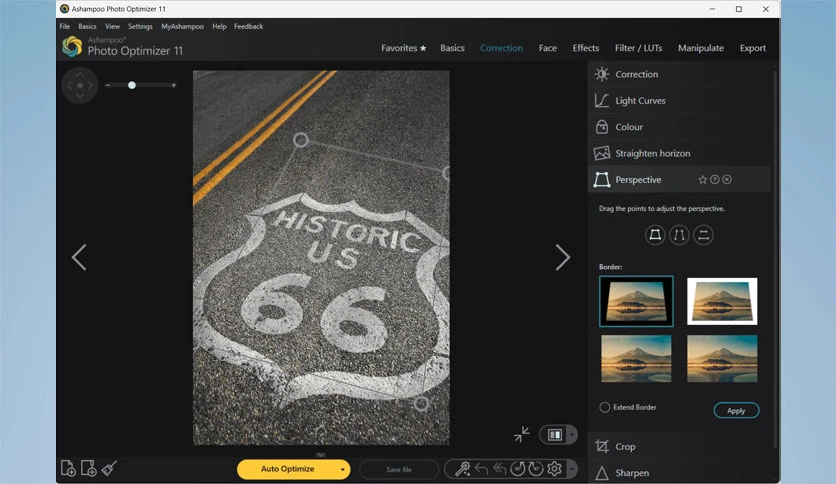Viewport: 836px width, 484px height.
Task: Rotate image 90 degrees right
Action: click(x=536, y=469)
